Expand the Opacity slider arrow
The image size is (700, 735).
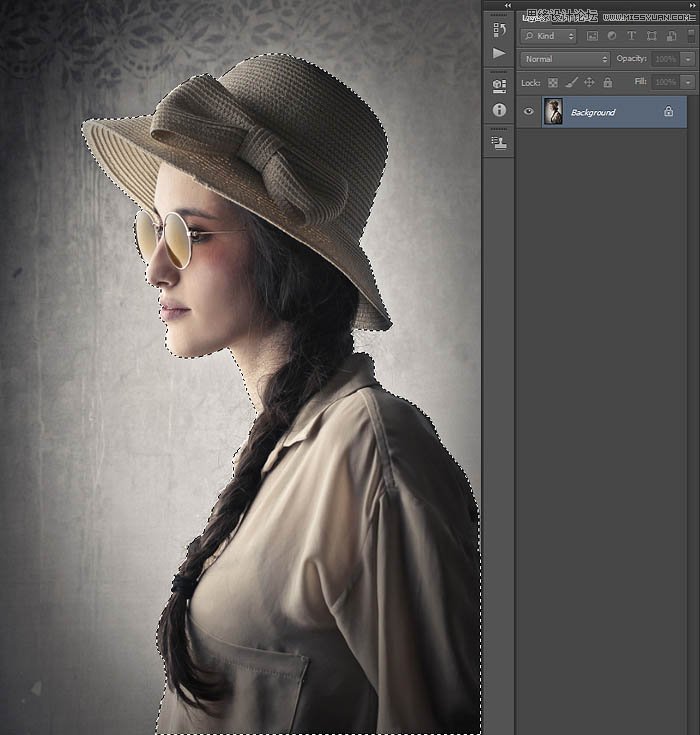(688, 59)
